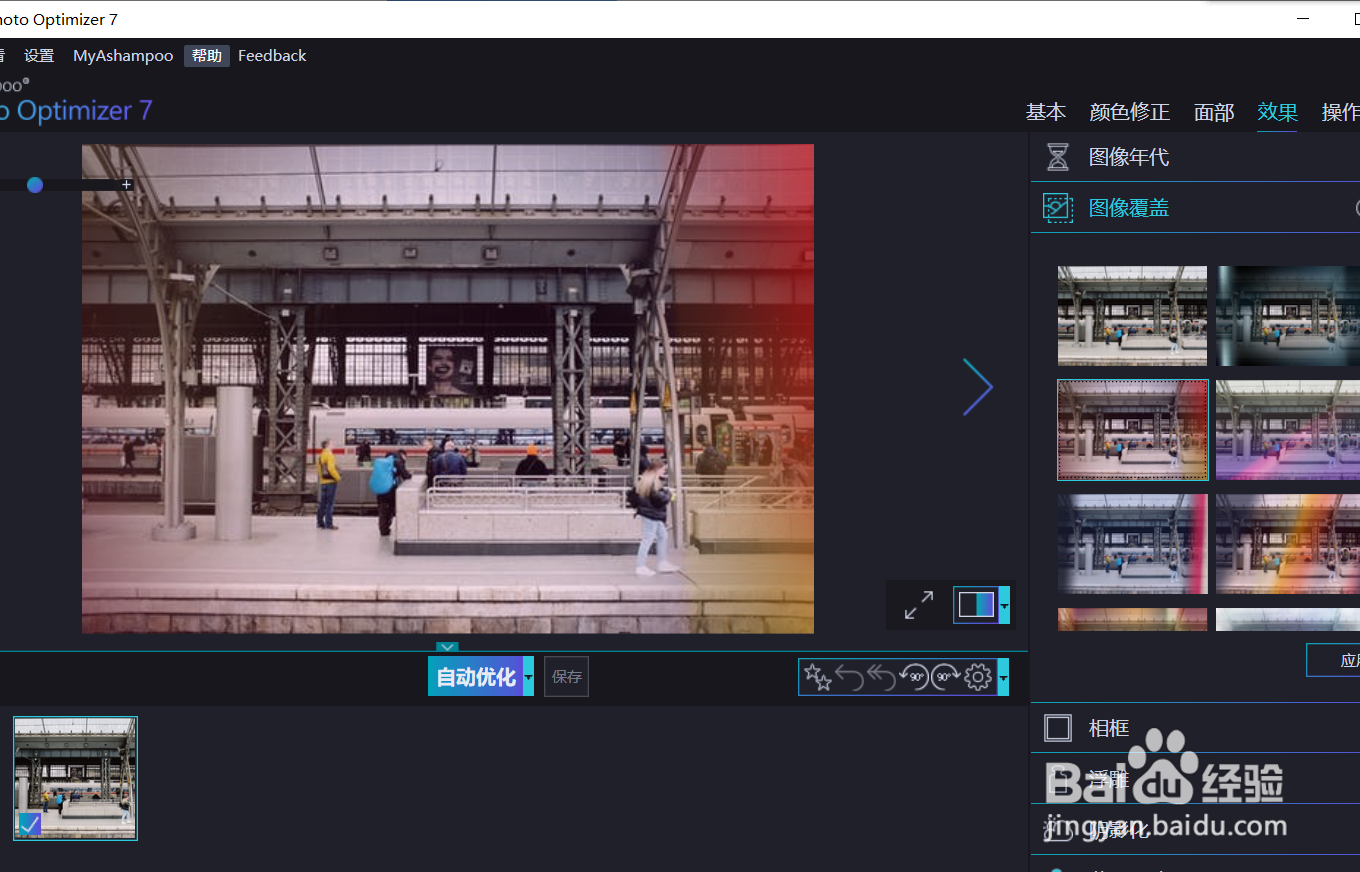This screenshot has width=1360, height=872.
Task: Switch to the 面部 tab
Action: point(1214,112)
